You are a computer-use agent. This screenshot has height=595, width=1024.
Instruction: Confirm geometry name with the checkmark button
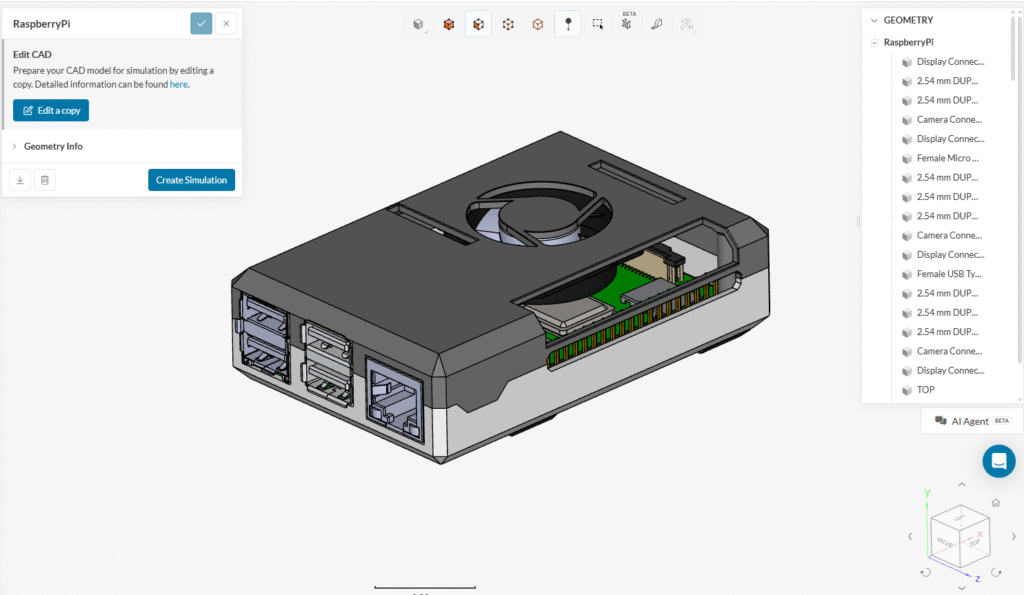(x=201, y=23)
